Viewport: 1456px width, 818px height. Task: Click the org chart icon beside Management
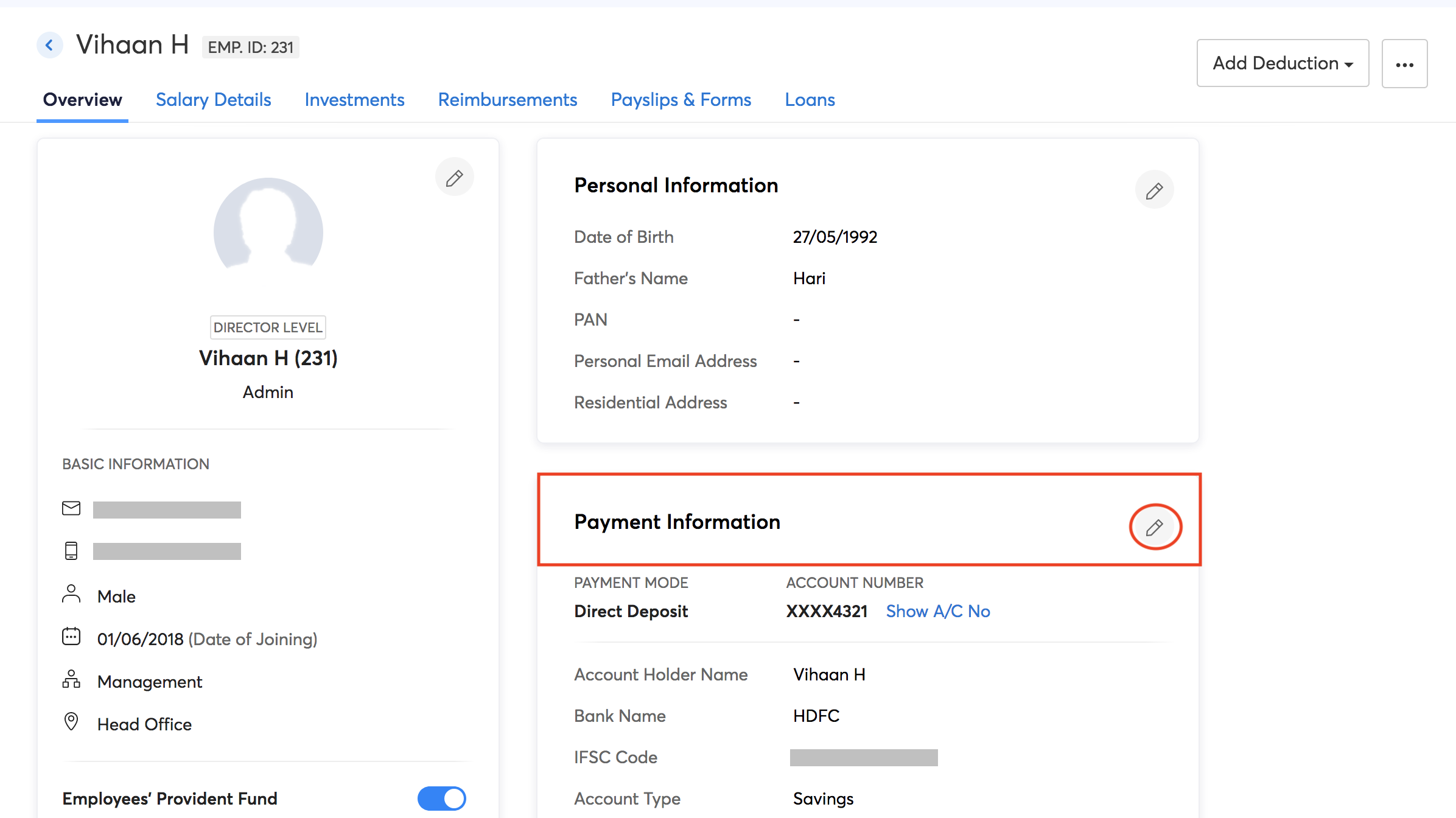[x=71, y=680]
